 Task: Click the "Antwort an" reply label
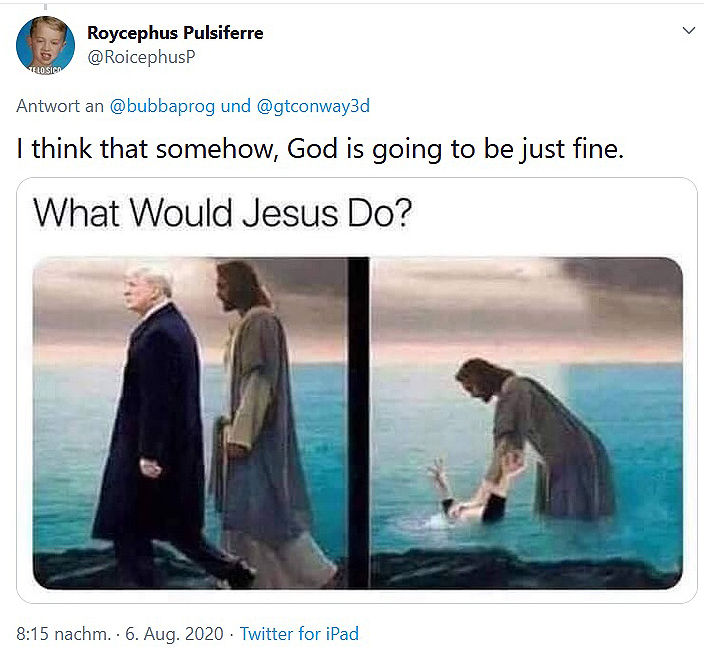59,105
